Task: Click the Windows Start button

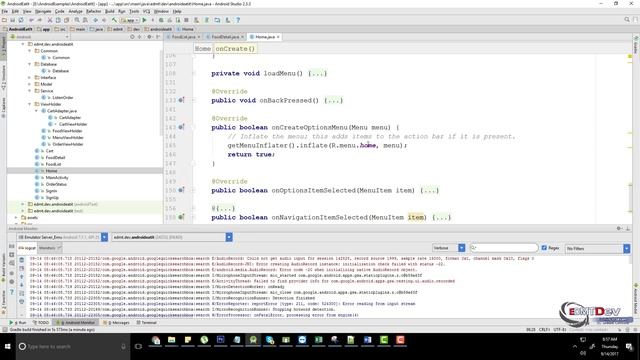Action: pyautogui.click(x=7, y=346)
